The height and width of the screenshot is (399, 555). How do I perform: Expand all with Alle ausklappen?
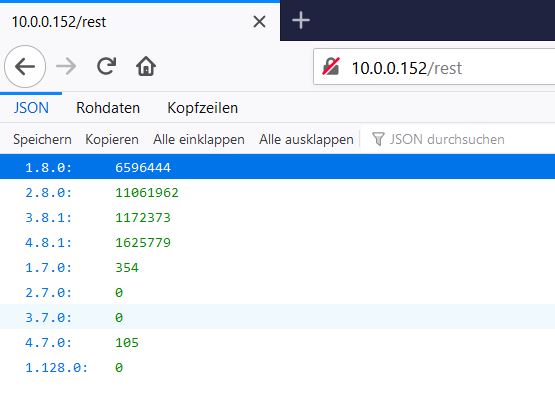pos(306,139)
